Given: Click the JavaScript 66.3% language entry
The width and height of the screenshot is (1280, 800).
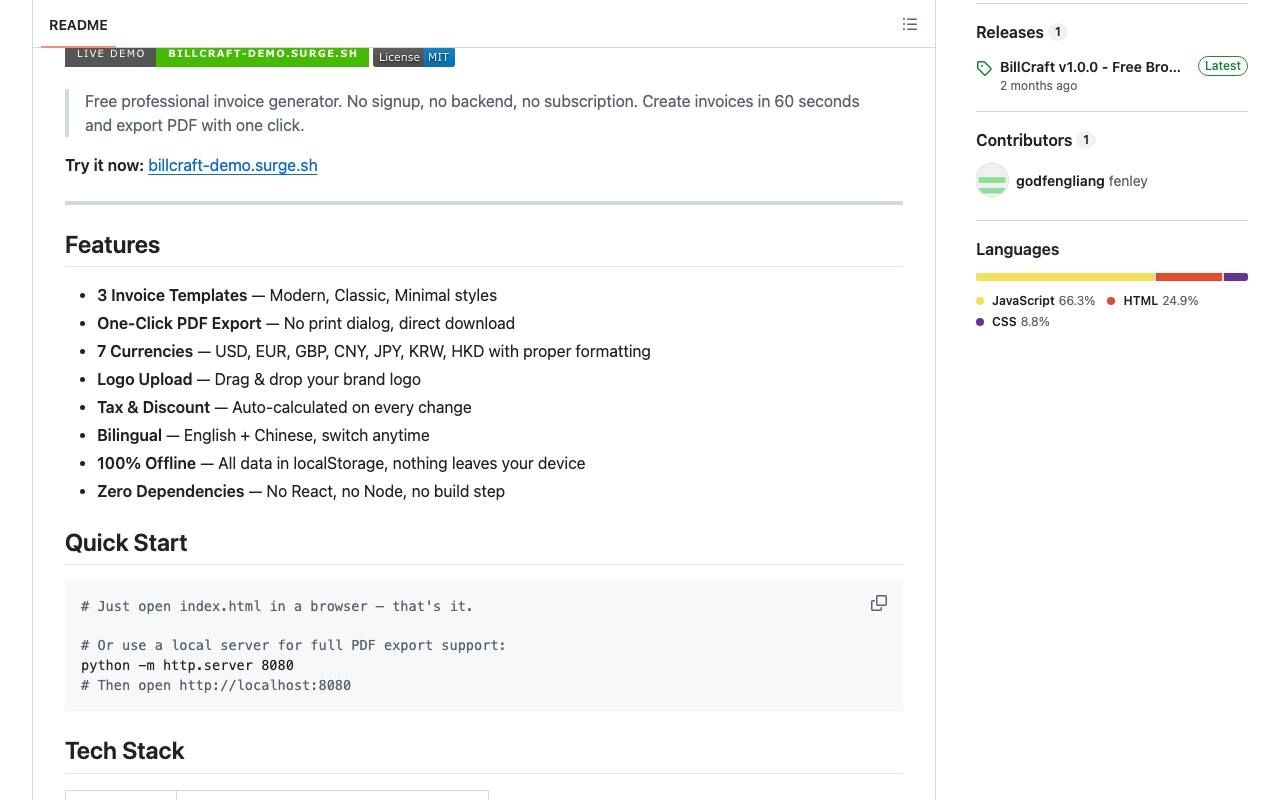Looking at the screenshot, I should point(1036,300).
